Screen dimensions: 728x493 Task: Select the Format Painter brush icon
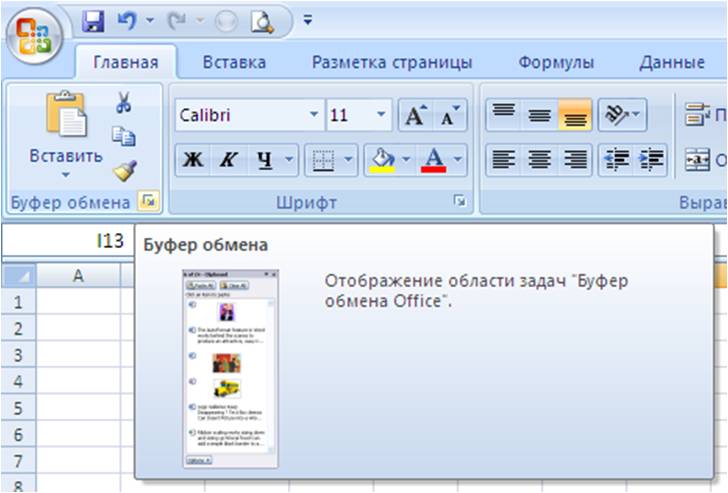124,171
